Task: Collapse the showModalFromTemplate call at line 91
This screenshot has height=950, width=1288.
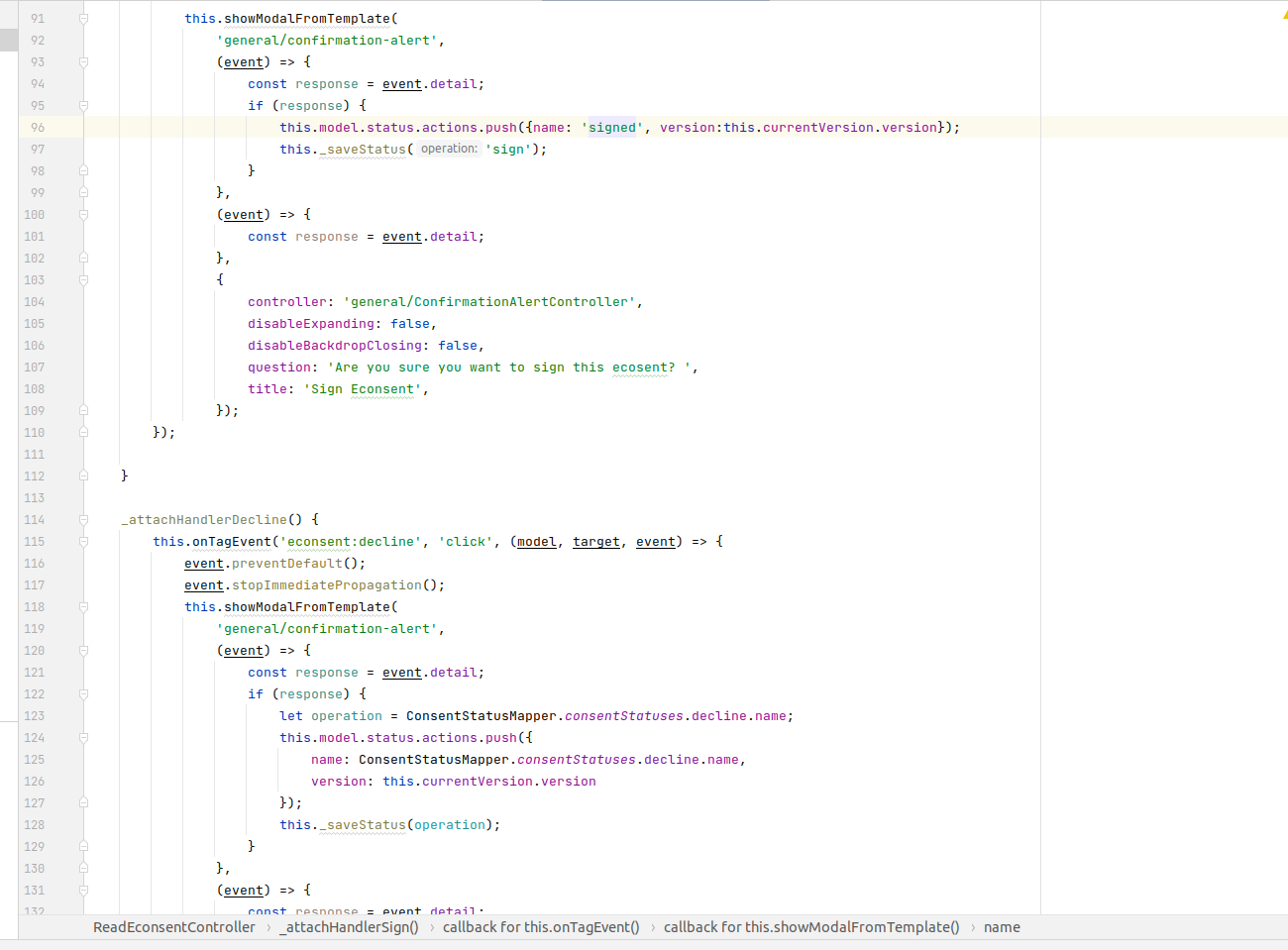Action: (82, 18)
